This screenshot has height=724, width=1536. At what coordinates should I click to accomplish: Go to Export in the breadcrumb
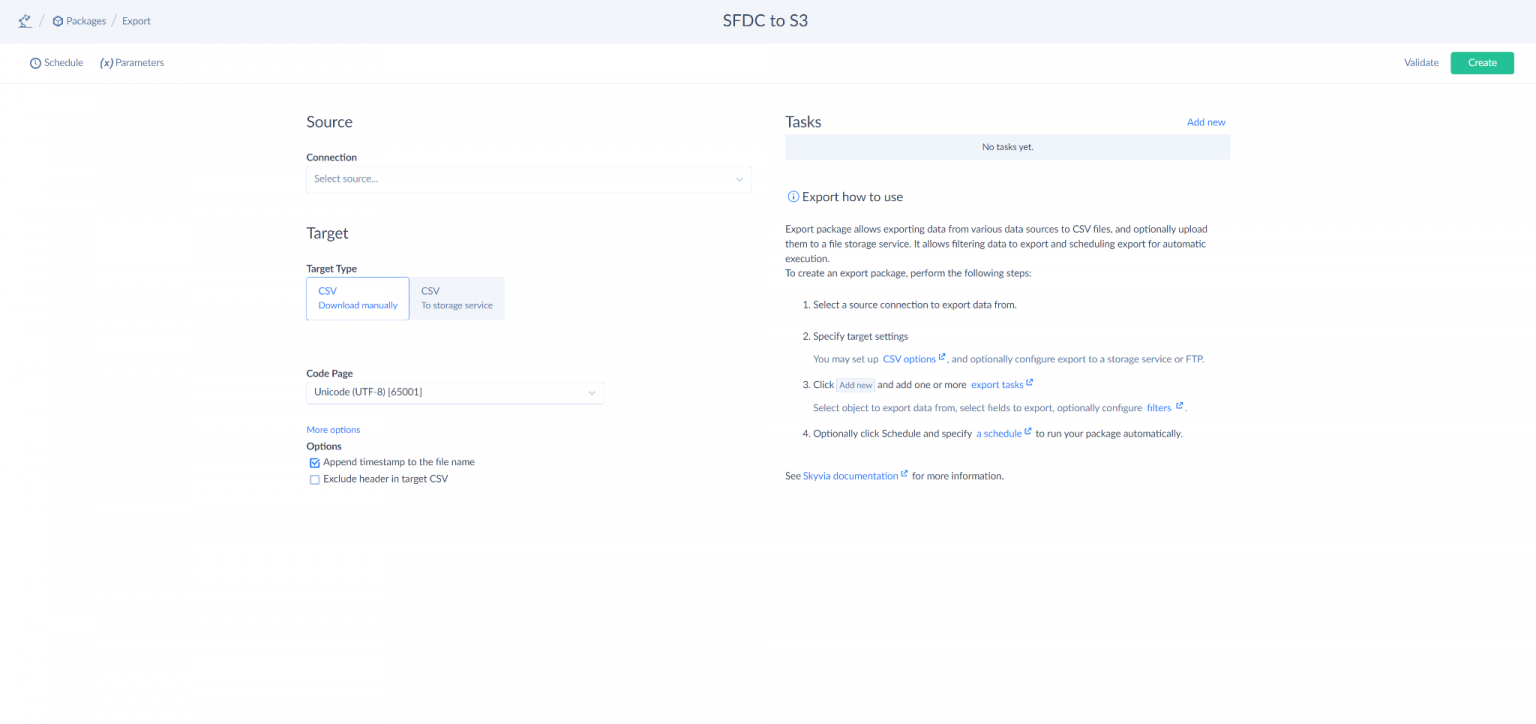click(x=137, y=21)
